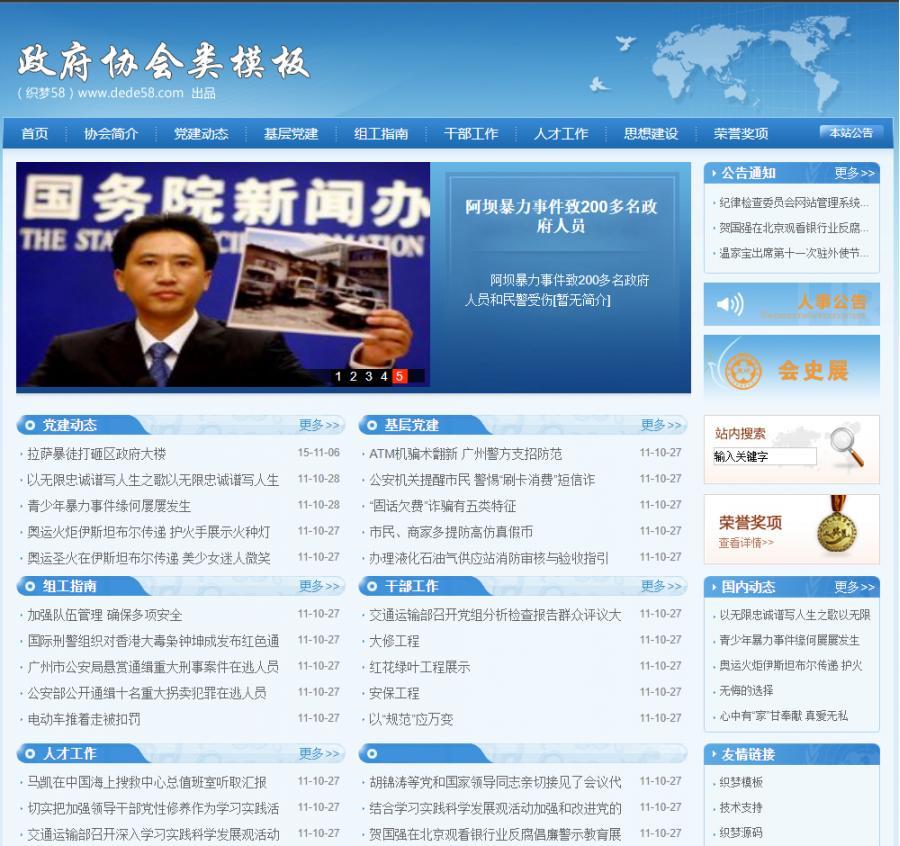Click the speaker icon on 人事公告 banner
The image size is (900, 846).
(x=731, y=304)
